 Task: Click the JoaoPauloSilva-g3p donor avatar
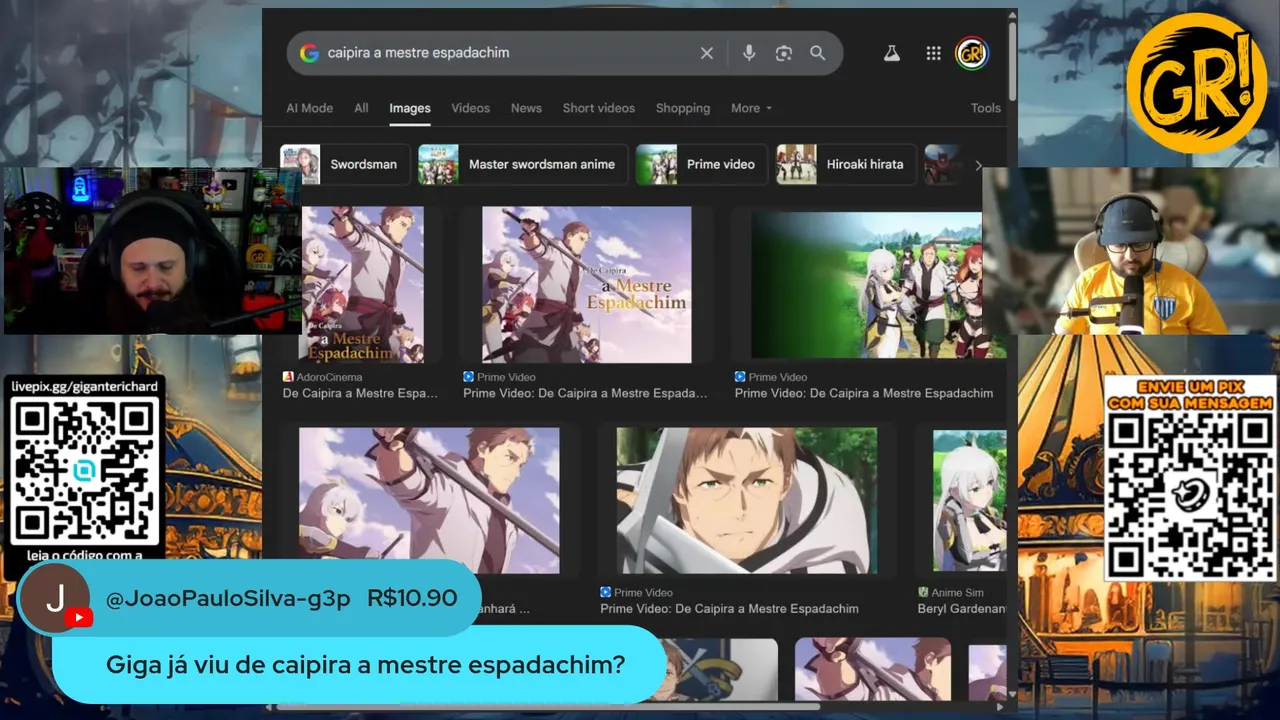click(56, 598)
